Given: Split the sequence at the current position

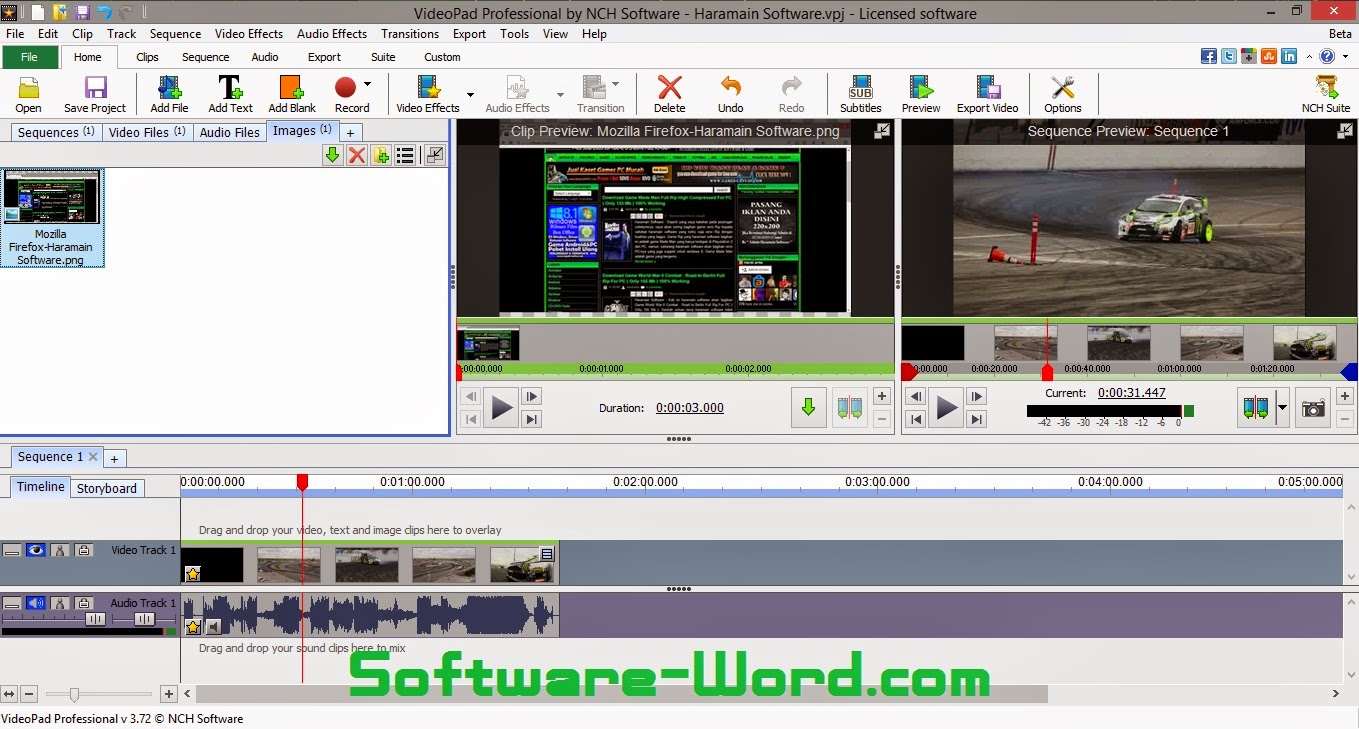Looking at the screenshot, I should pos(1255,408).
